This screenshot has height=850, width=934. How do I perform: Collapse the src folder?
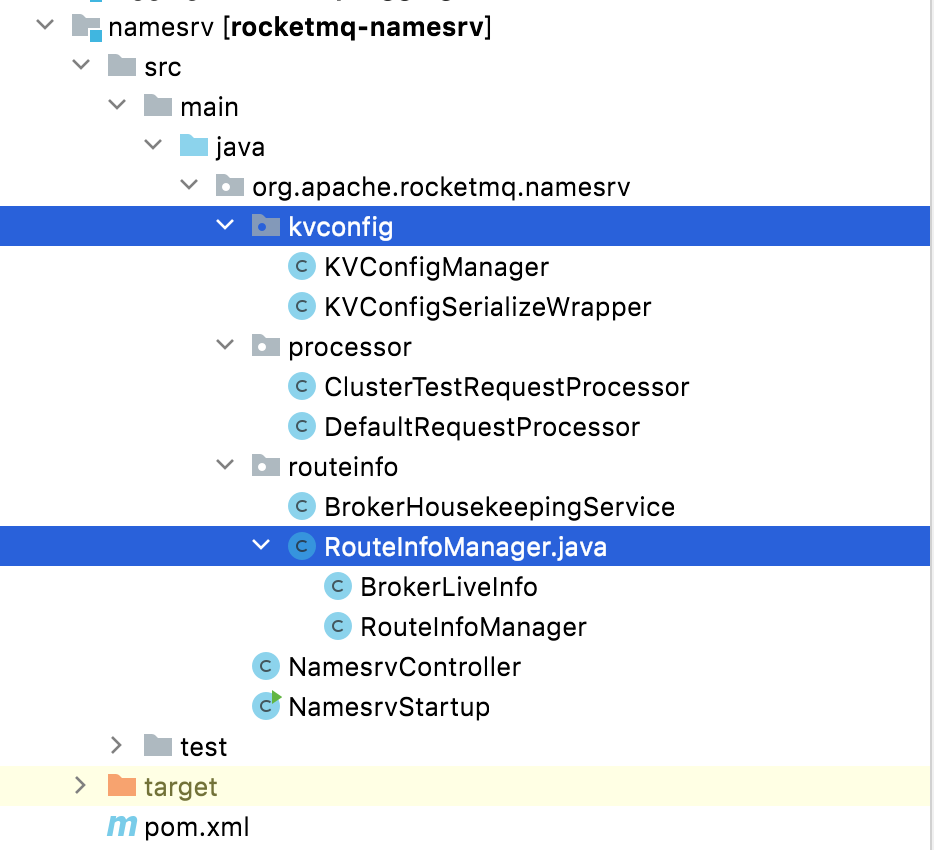[x=81, y=64]
